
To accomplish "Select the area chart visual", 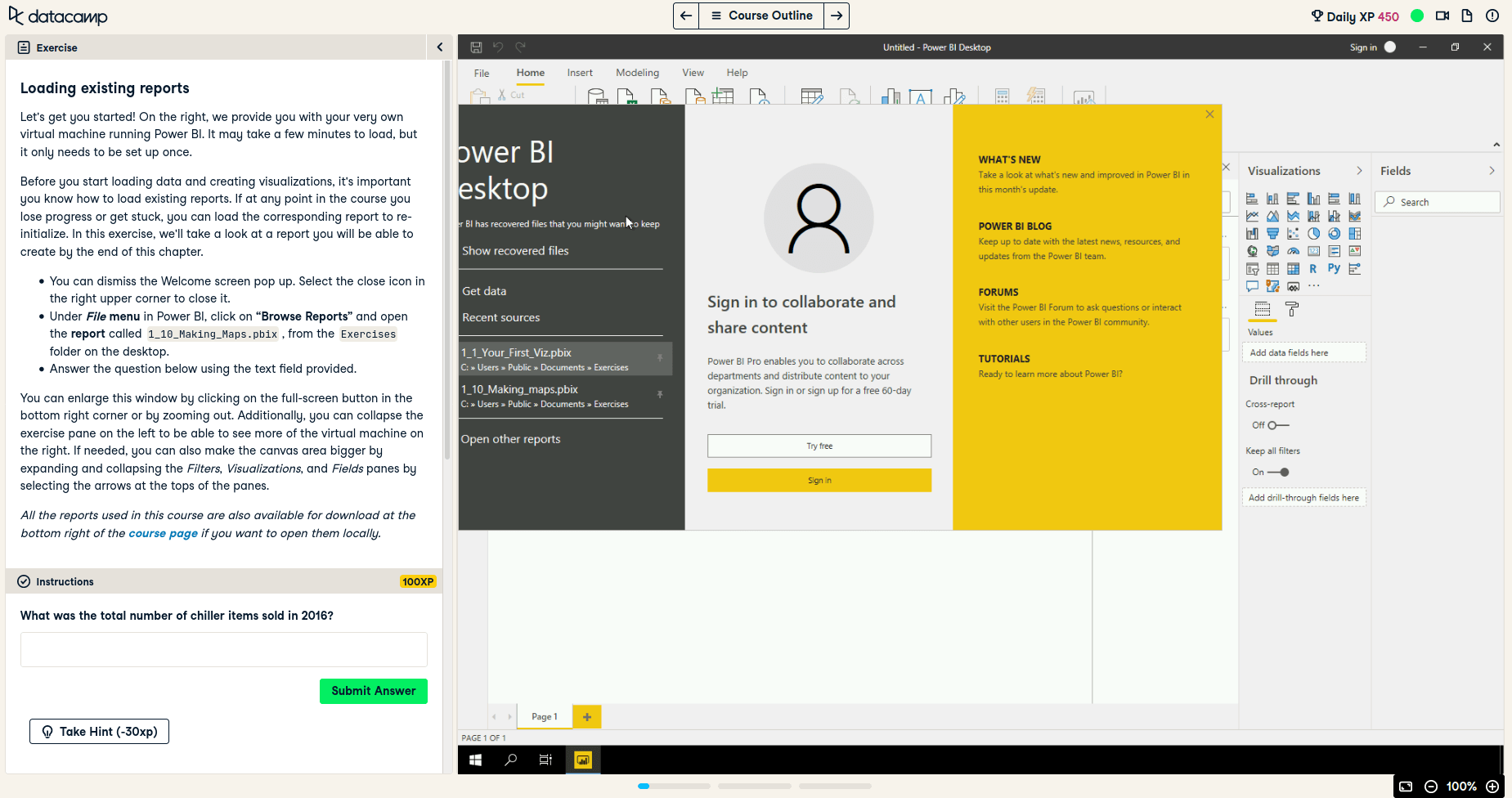I will [1272, 216].
